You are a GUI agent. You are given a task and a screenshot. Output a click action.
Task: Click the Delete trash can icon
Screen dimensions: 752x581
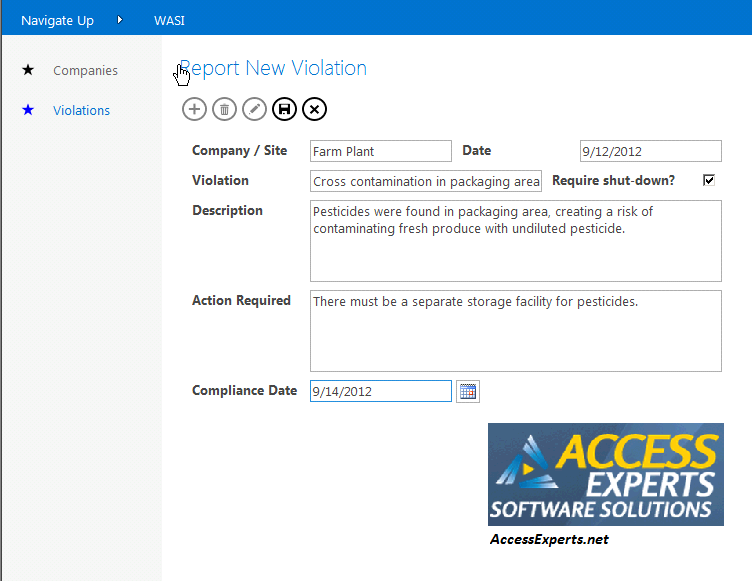coord(225,109)
